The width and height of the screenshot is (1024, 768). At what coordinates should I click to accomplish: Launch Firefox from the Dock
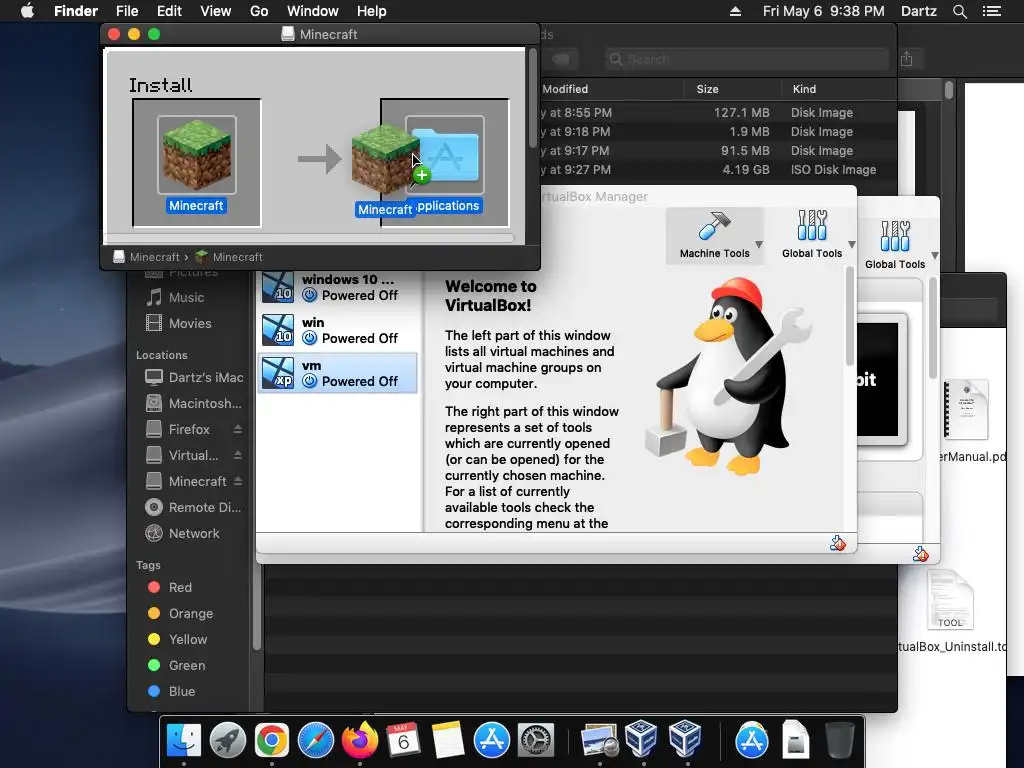tap(360, 741)
